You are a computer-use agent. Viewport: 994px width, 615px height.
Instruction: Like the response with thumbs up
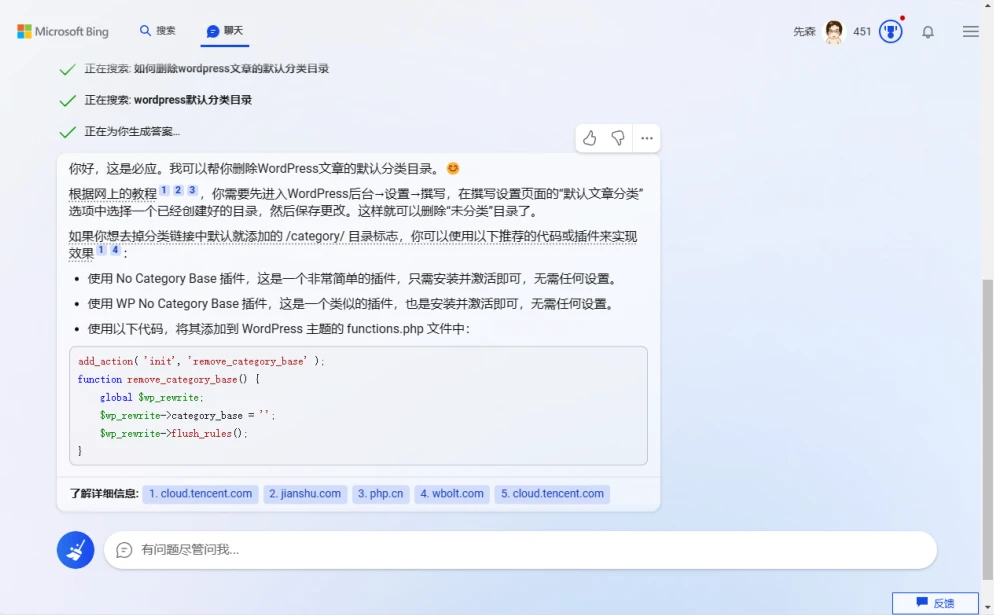589,138
